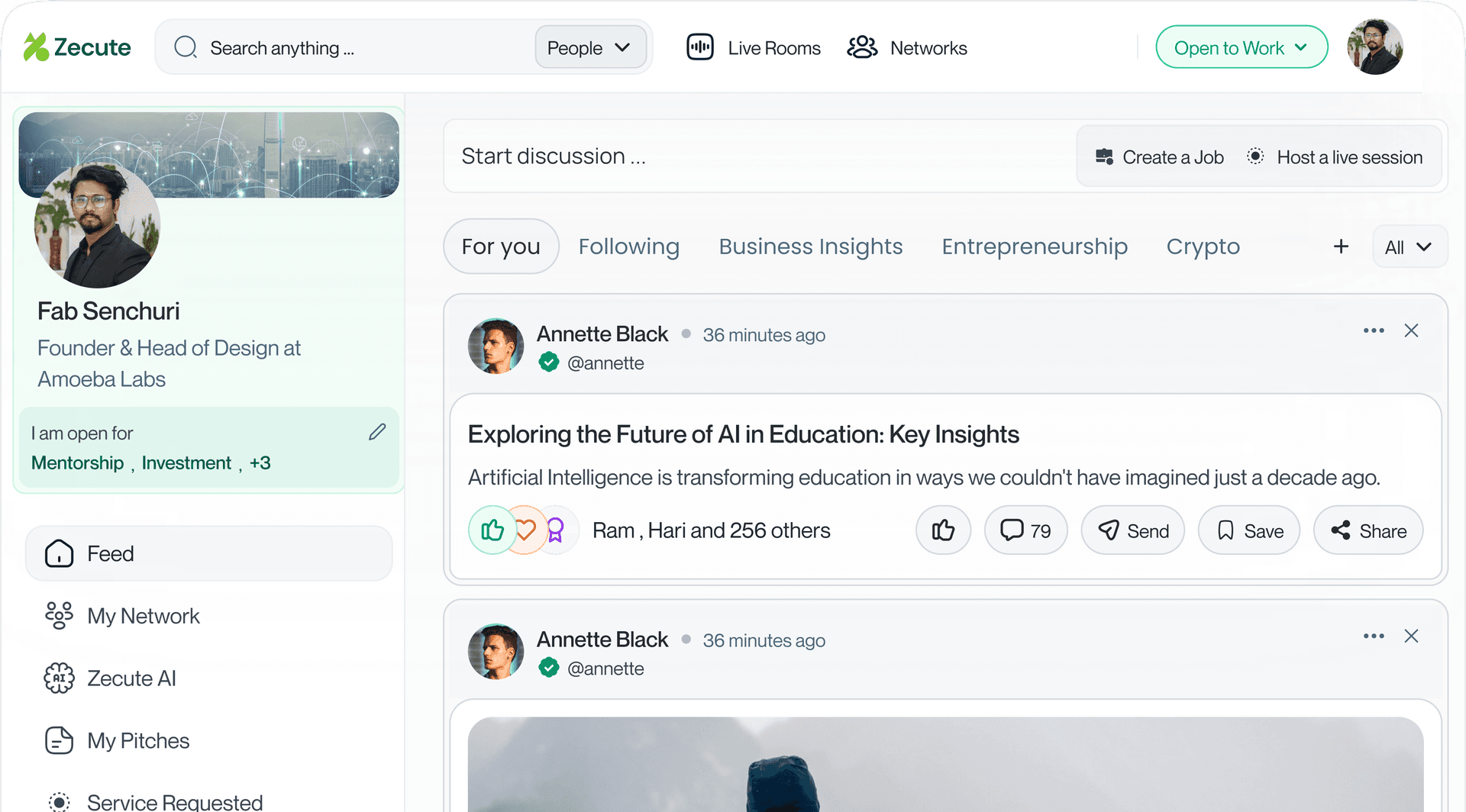Expand the All feed filter dropdown
1466x812 pixels.
[x=1409, y=247]
